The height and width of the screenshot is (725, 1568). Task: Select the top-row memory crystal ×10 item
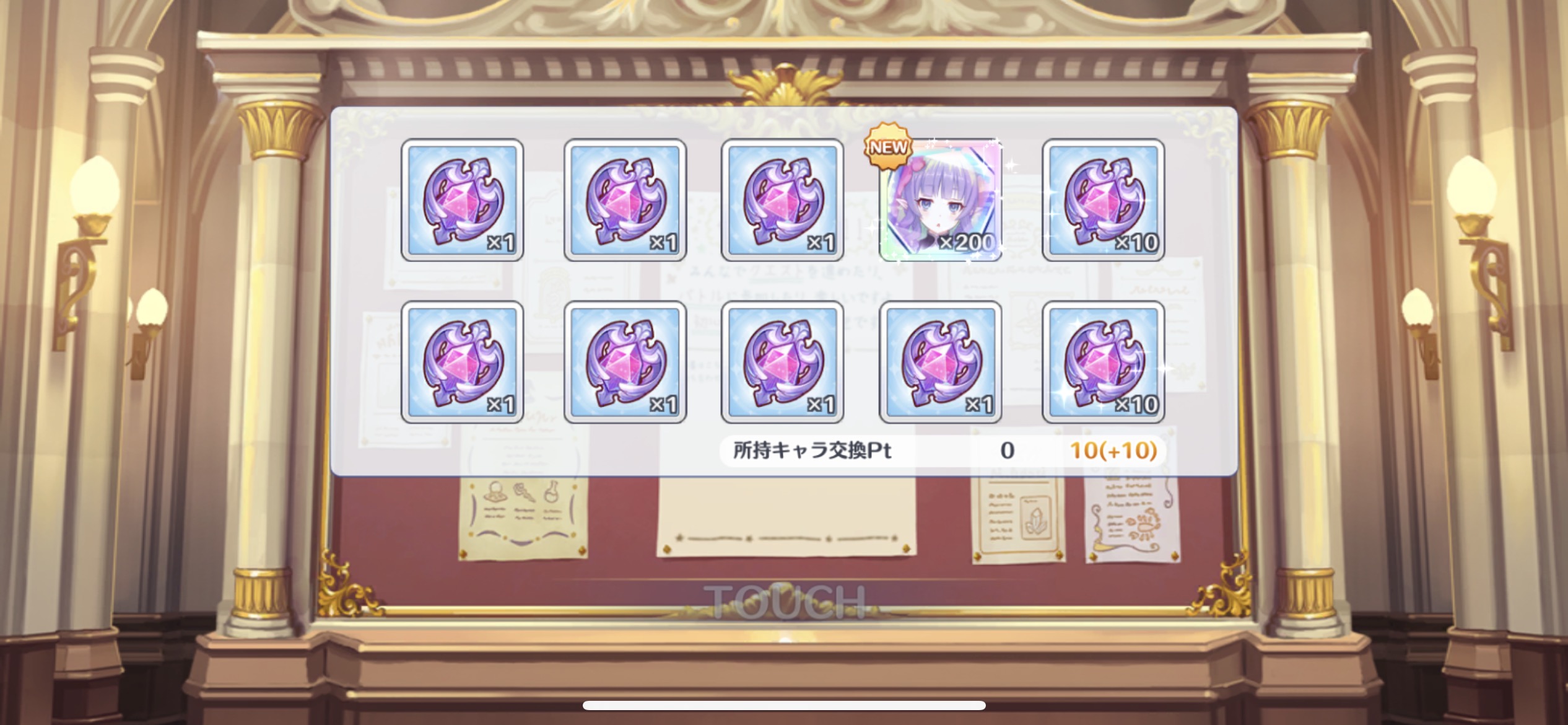pos(1103,200)
